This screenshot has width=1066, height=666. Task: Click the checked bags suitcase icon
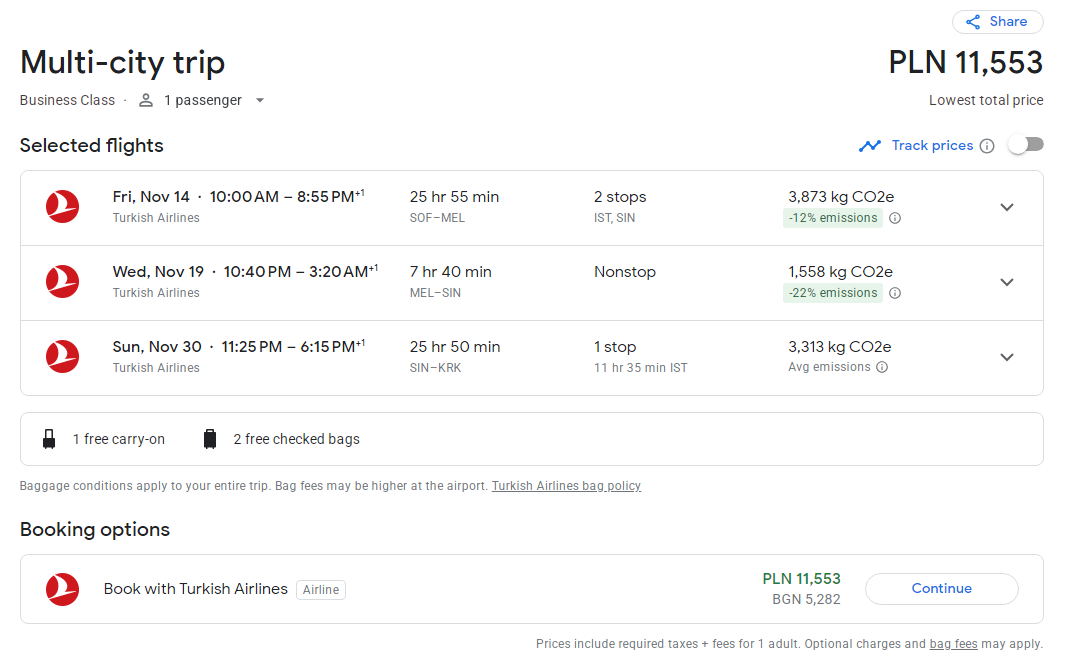[210, 439]
